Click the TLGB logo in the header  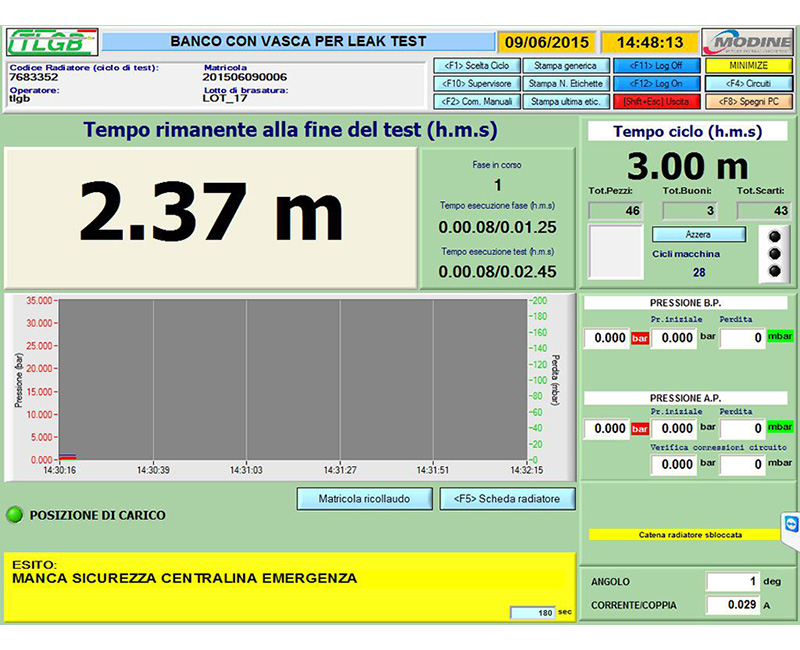pyautogui.click(x=53, y=43)
